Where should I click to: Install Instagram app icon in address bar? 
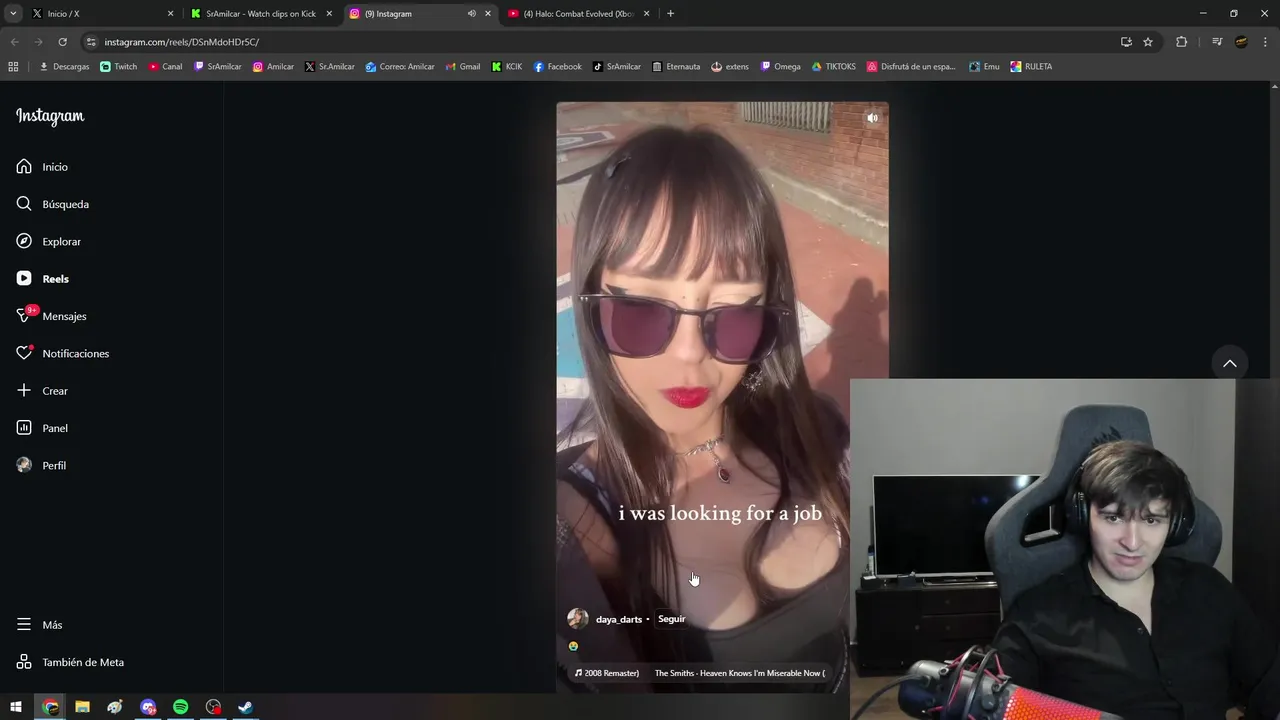coord(1126,42)
